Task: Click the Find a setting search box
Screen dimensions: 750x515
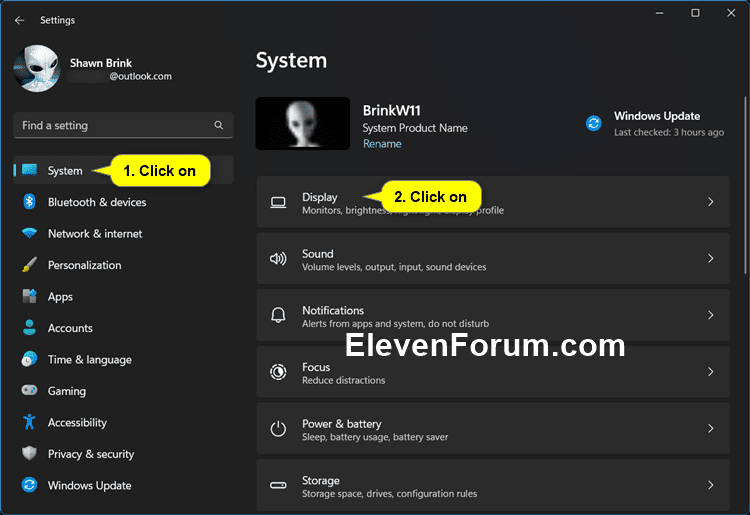Action: pos(123,125)
